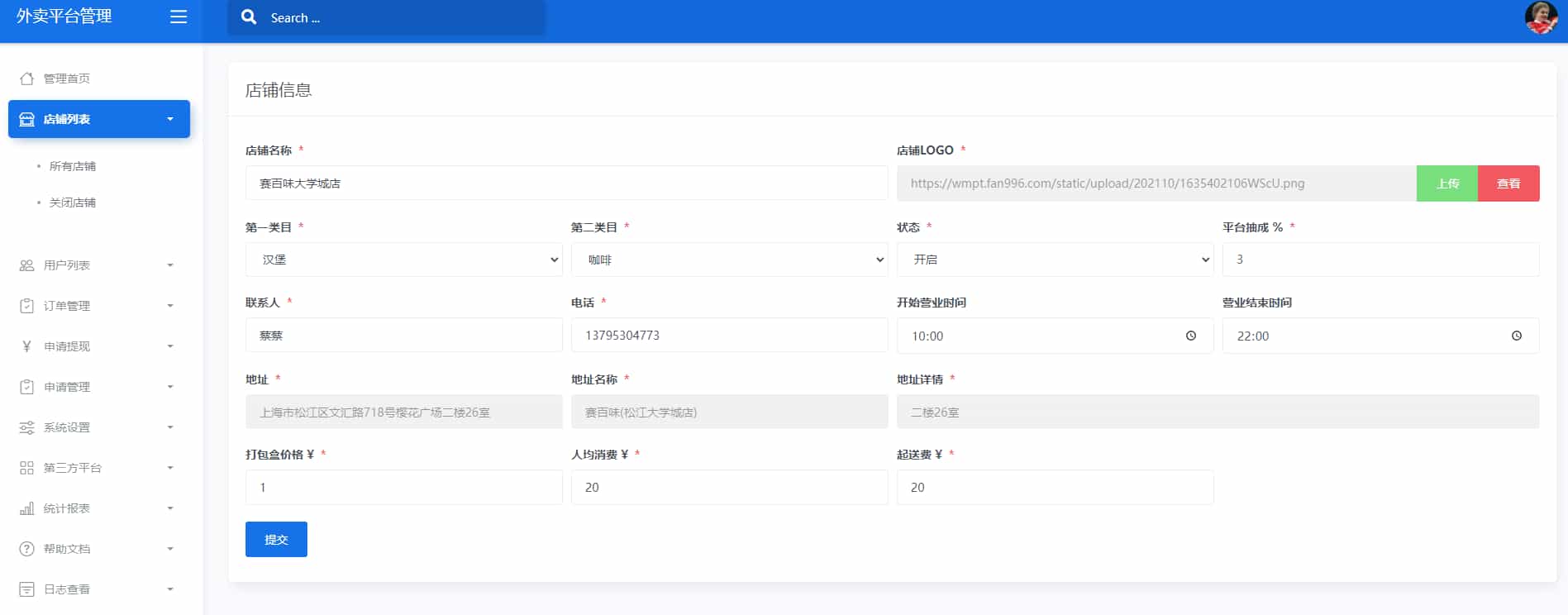
Task: Click the yen icon beside 申请提现
Action: (x=26, y=346)
